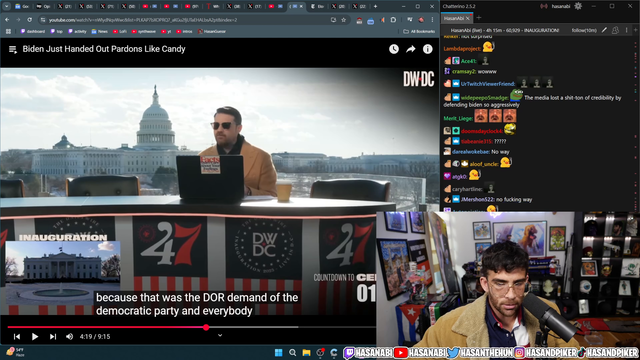Switch to the Elon browser tab
The image size is (640, 360).
(318, 6)
